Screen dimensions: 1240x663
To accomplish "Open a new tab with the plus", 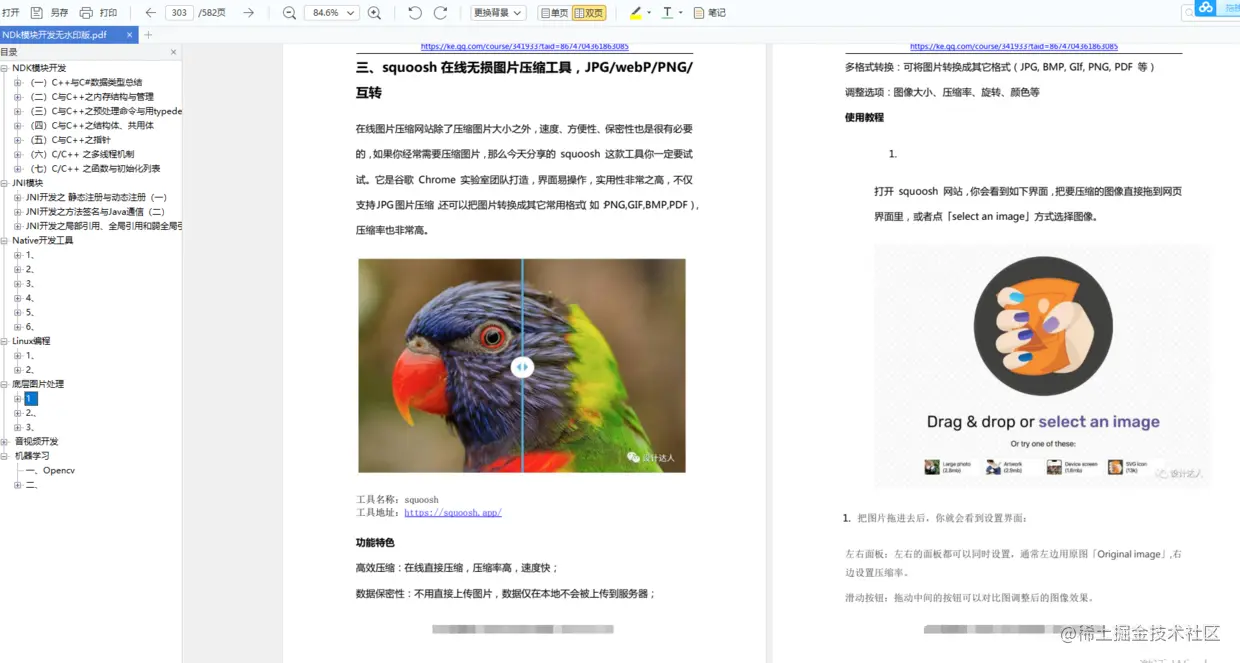I will (x=149, y=35).
